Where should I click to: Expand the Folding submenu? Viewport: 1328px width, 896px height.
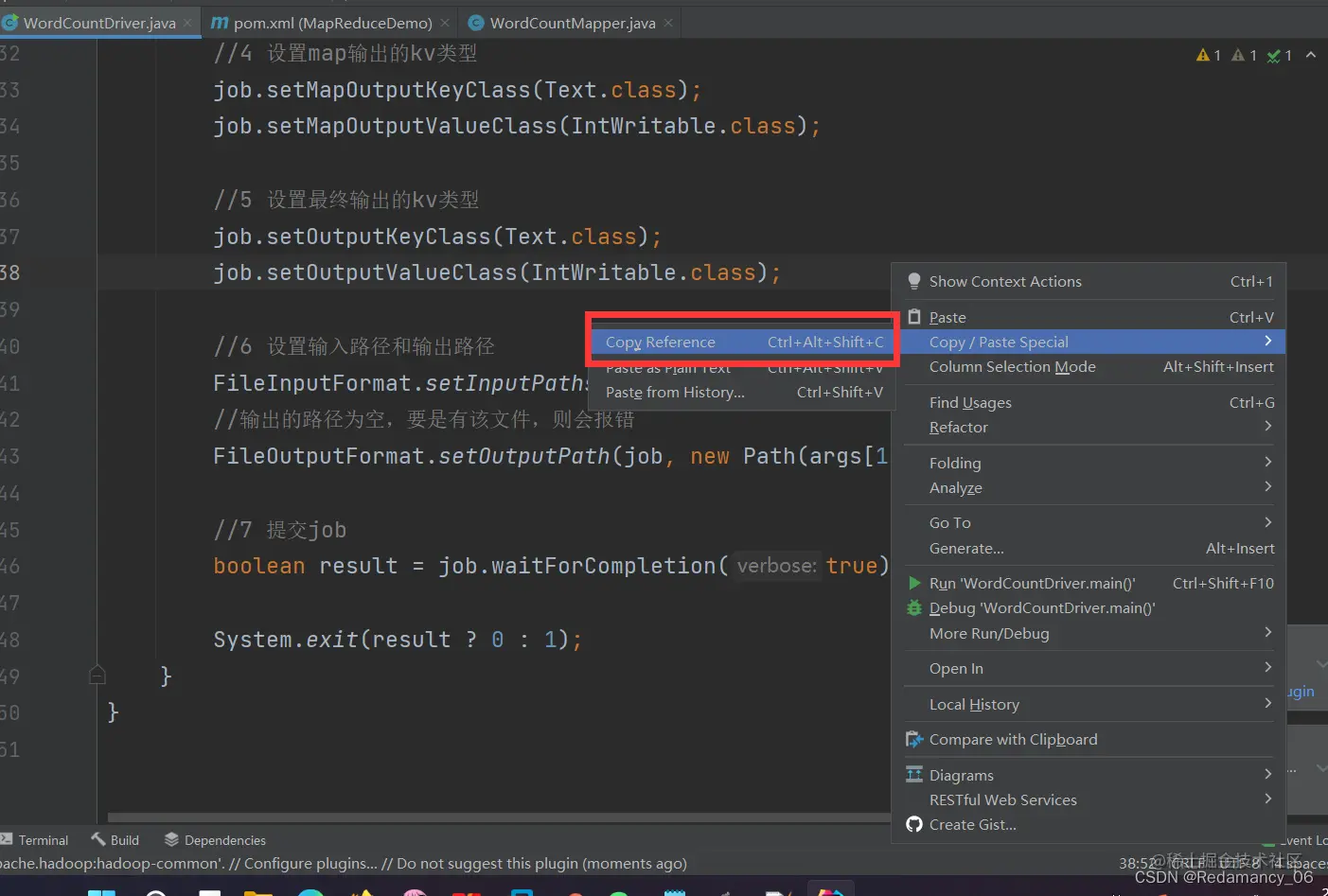point(1268,462)
